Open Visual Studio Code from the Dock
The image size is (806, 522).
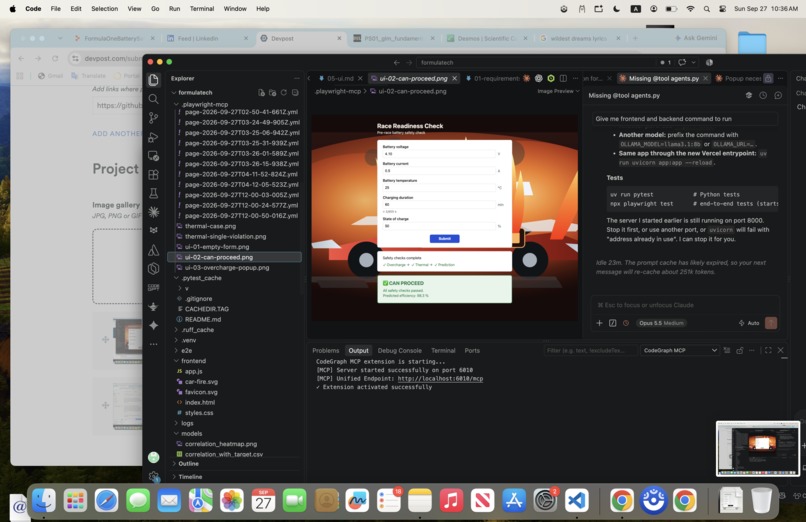576,500
